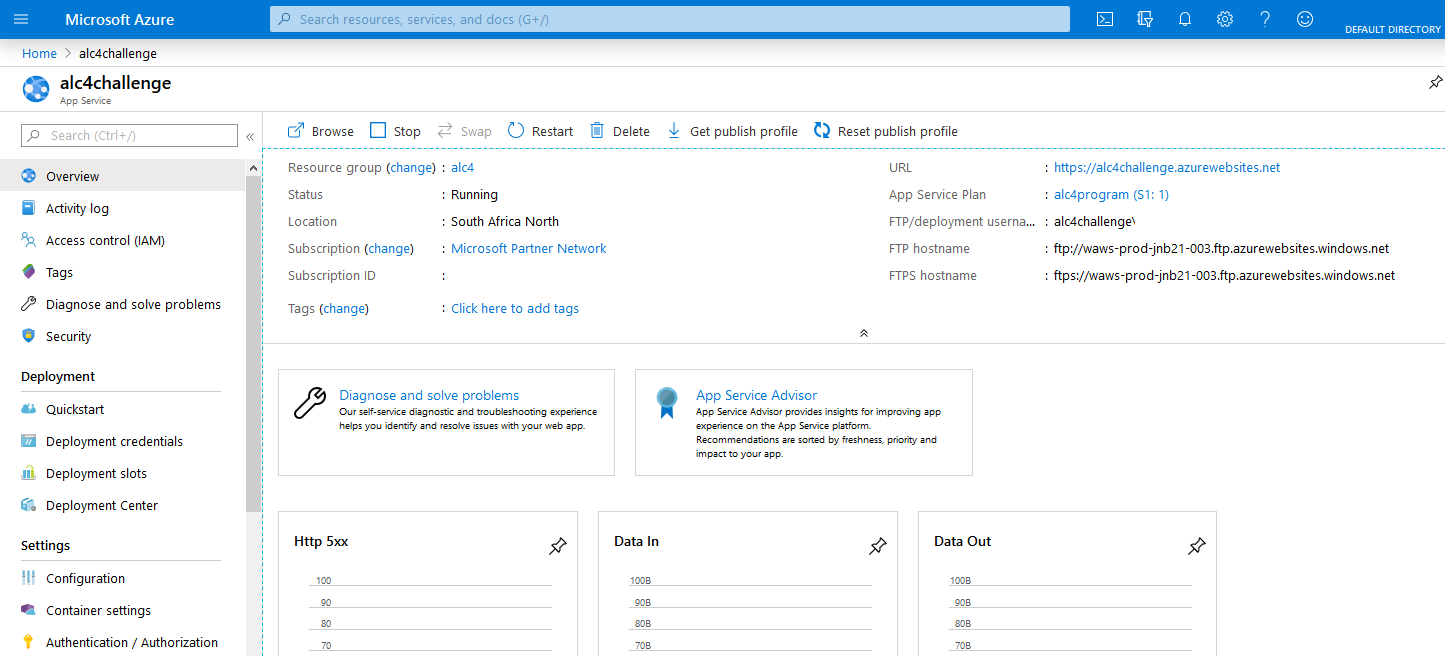Open alc4program (S1: 1) service plan
The image size is (1445, 656).
(x=1111, y=194)
